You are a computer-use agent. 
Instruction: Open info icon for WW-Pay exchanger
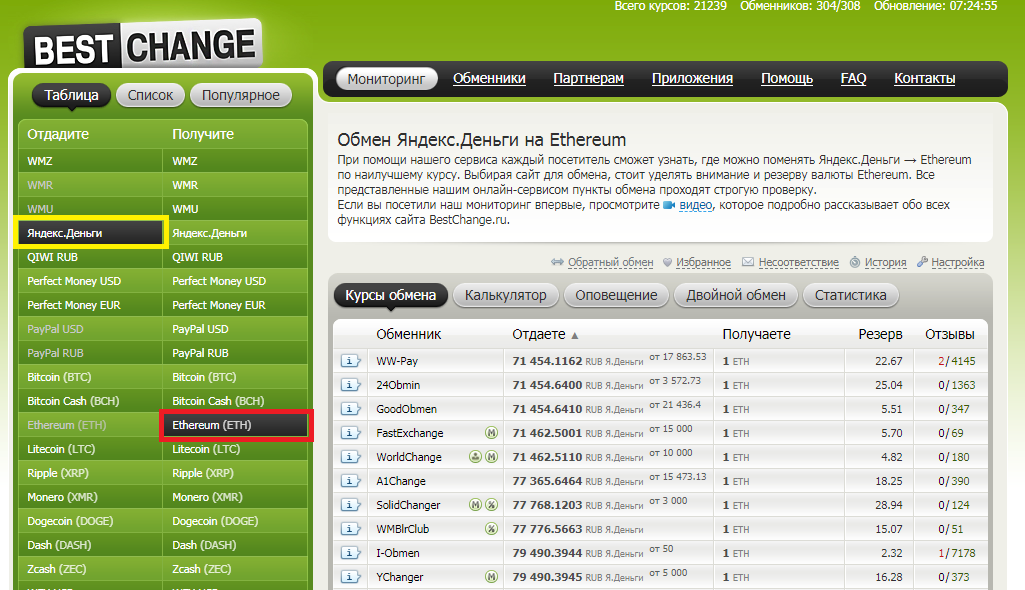350,361
